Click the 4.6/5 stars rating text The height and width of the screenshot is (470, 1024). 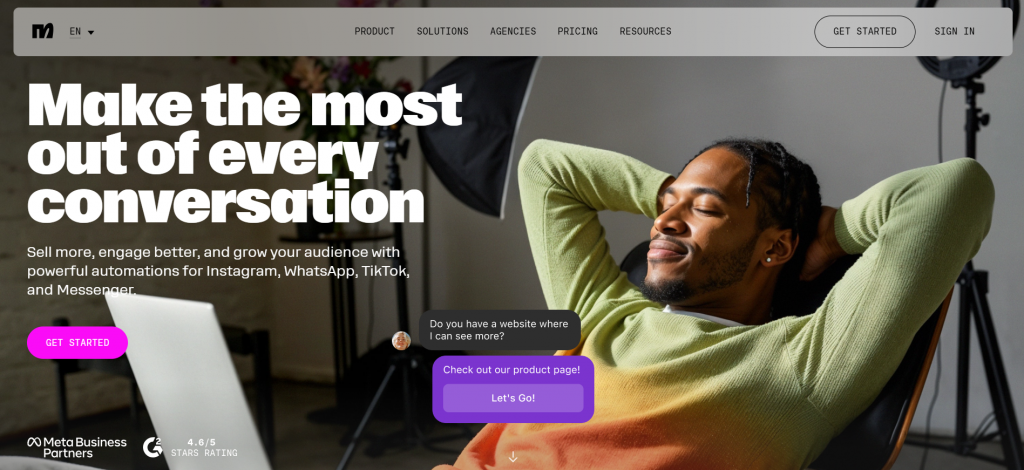click(x=204, y=447)
